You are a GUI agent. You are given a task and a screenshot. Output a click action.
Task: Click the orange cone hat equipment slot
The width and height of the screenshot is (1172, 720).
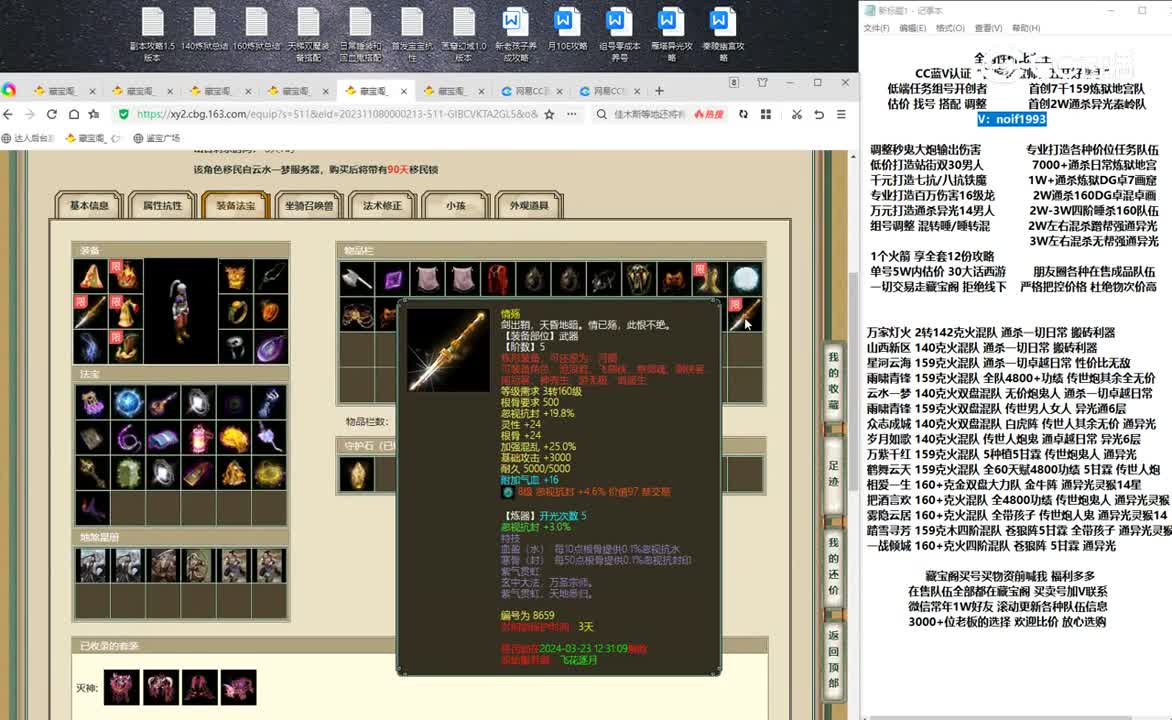click(x=91, y=276)
